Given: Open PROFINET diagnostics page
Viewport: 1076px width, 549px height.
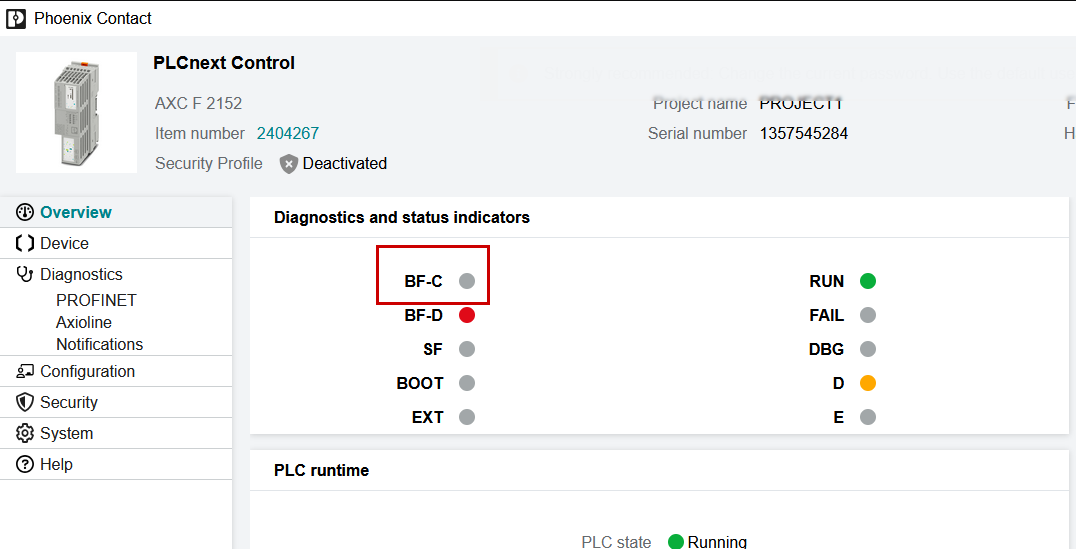Looking at the screenshot, I should [96, 300].
